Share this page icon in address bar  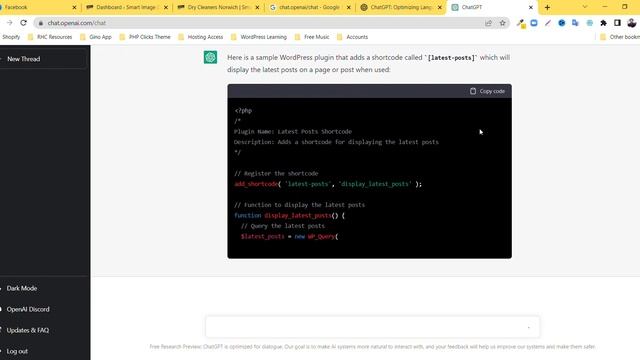pyautogui.click(x=488, y=23)
